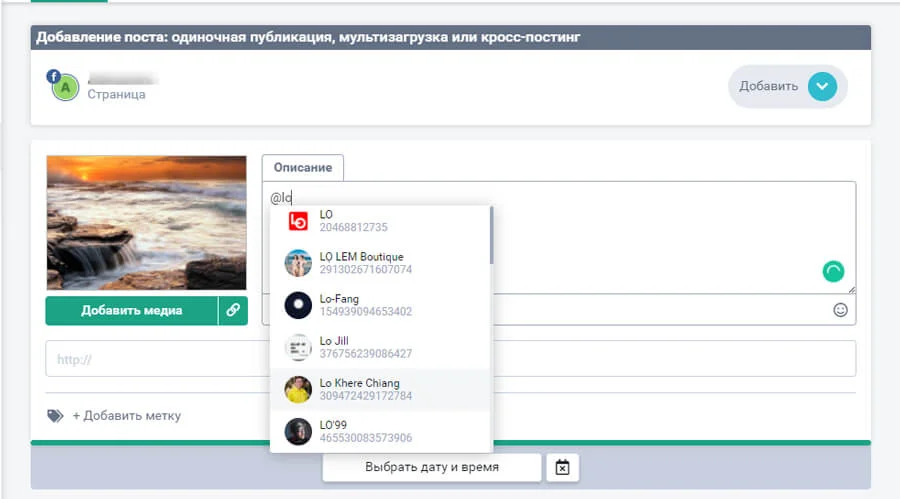Switch to the Описание tab

pos(302,168)
